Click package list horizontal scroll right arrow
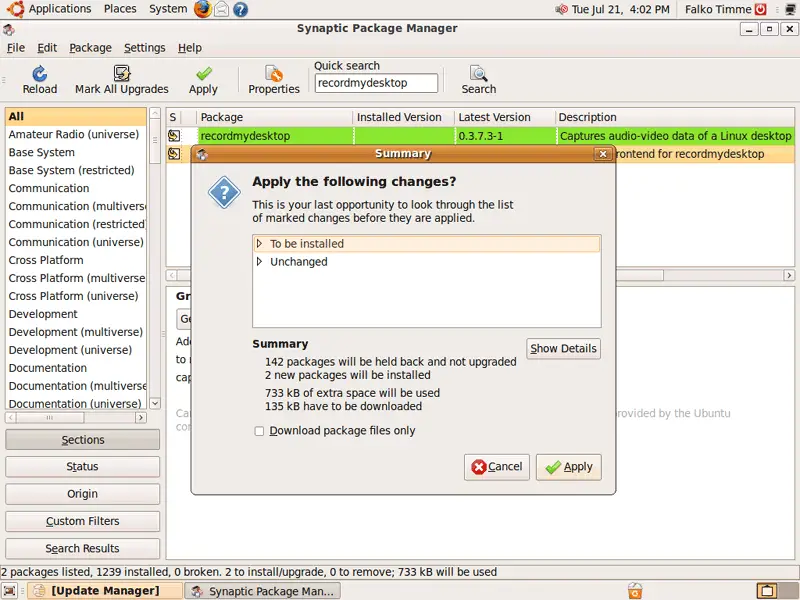Viewport: 800px width, 600px height. [x=789, y=275]
